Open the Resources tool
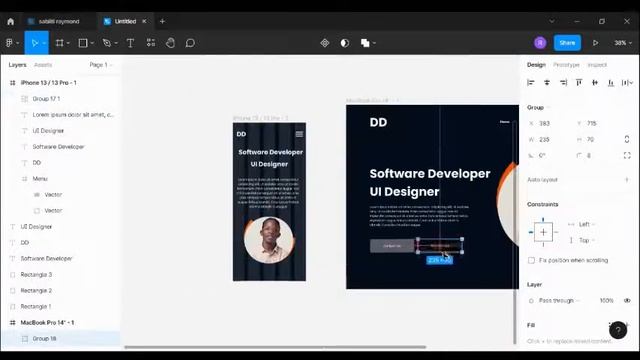640x360 pixels. point(151,43)
